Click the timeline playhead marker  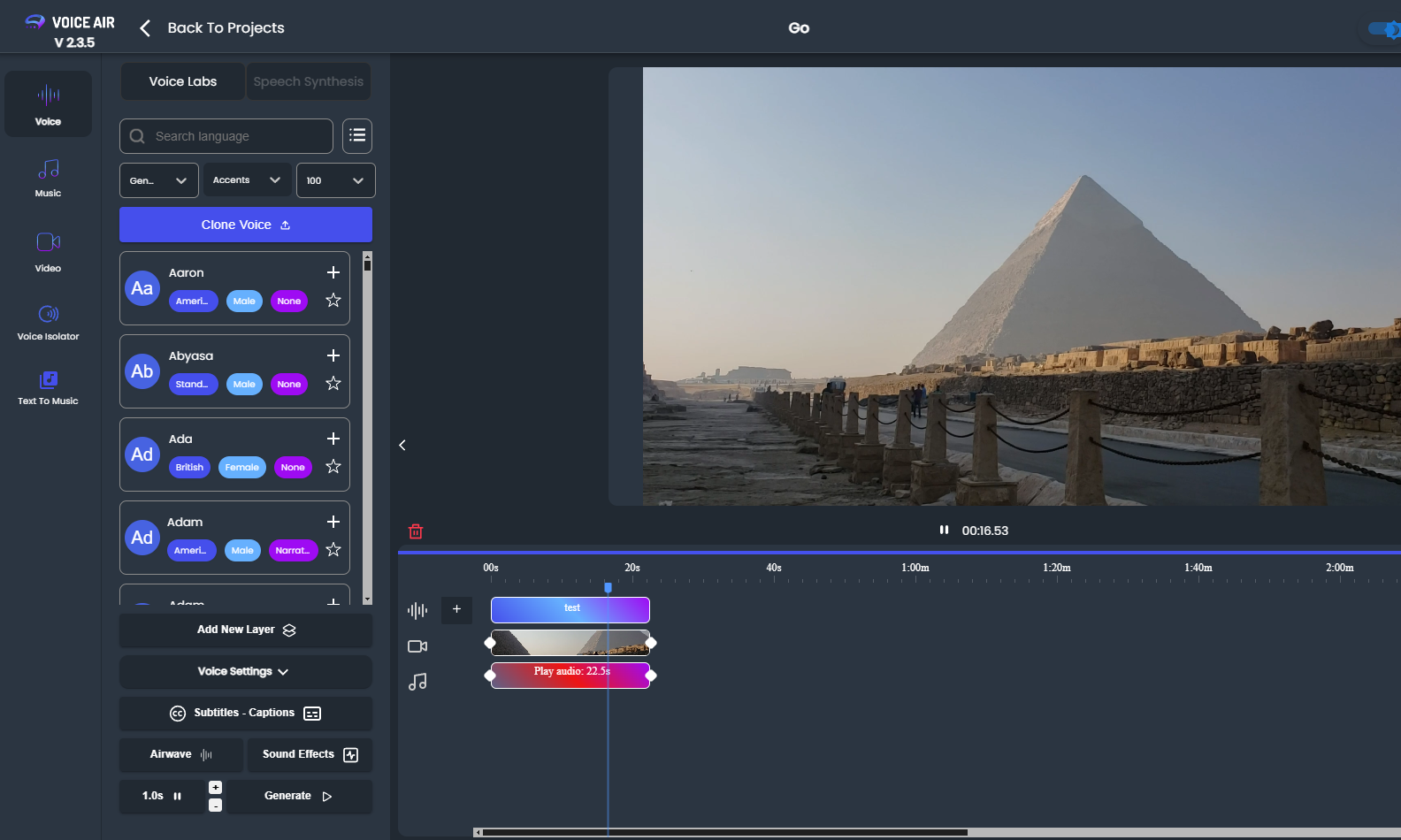click(608, 587)
